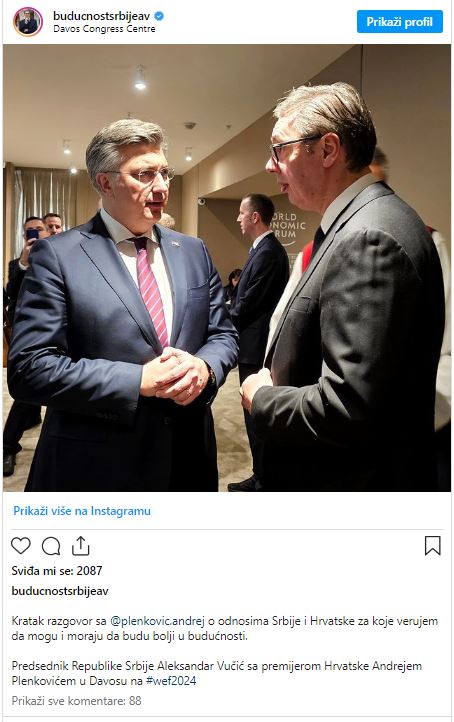Open the @plenkovic.andrej mention
This screenshot has width=454, height=722.
click(157, 621)
